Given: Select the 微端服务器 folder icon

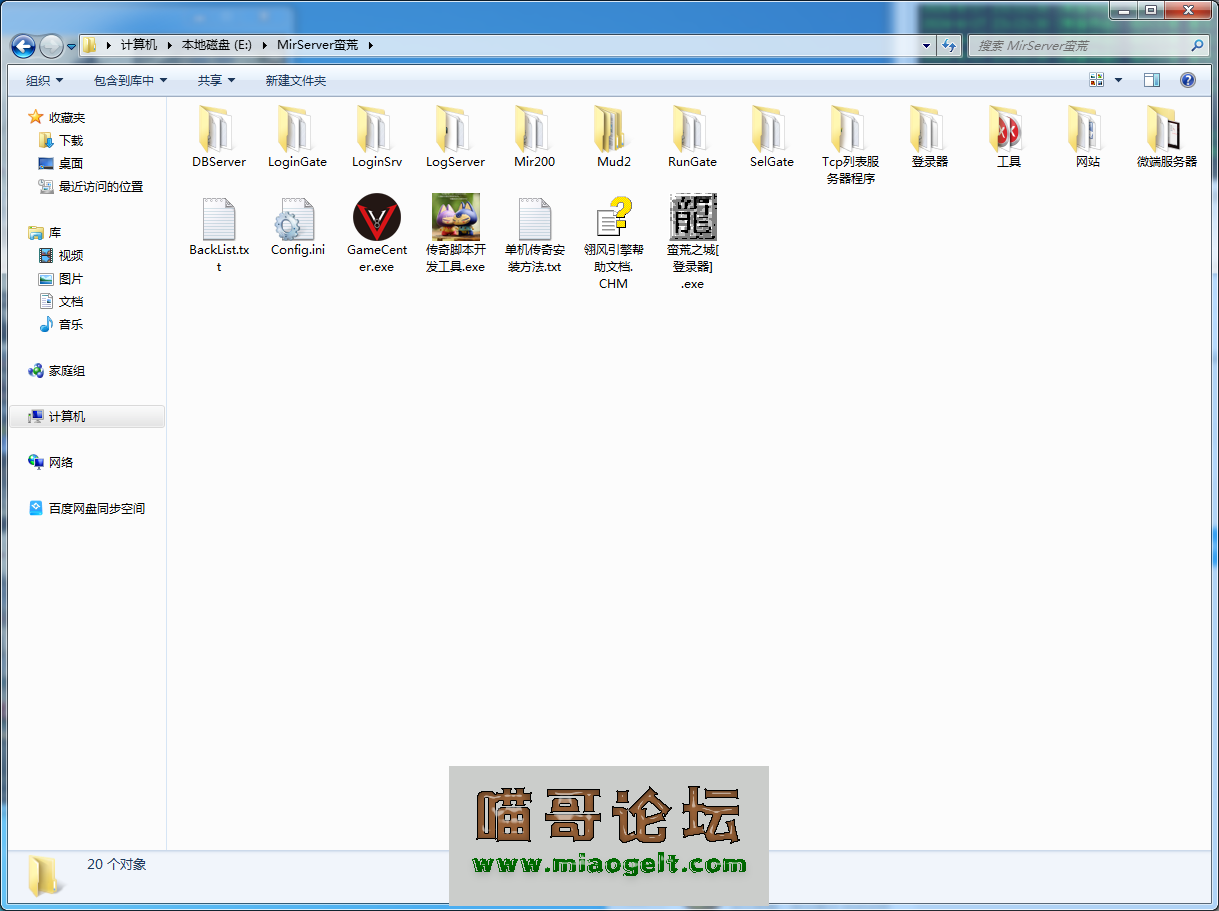Looking at the screenshot, I should coord(1166,130).
